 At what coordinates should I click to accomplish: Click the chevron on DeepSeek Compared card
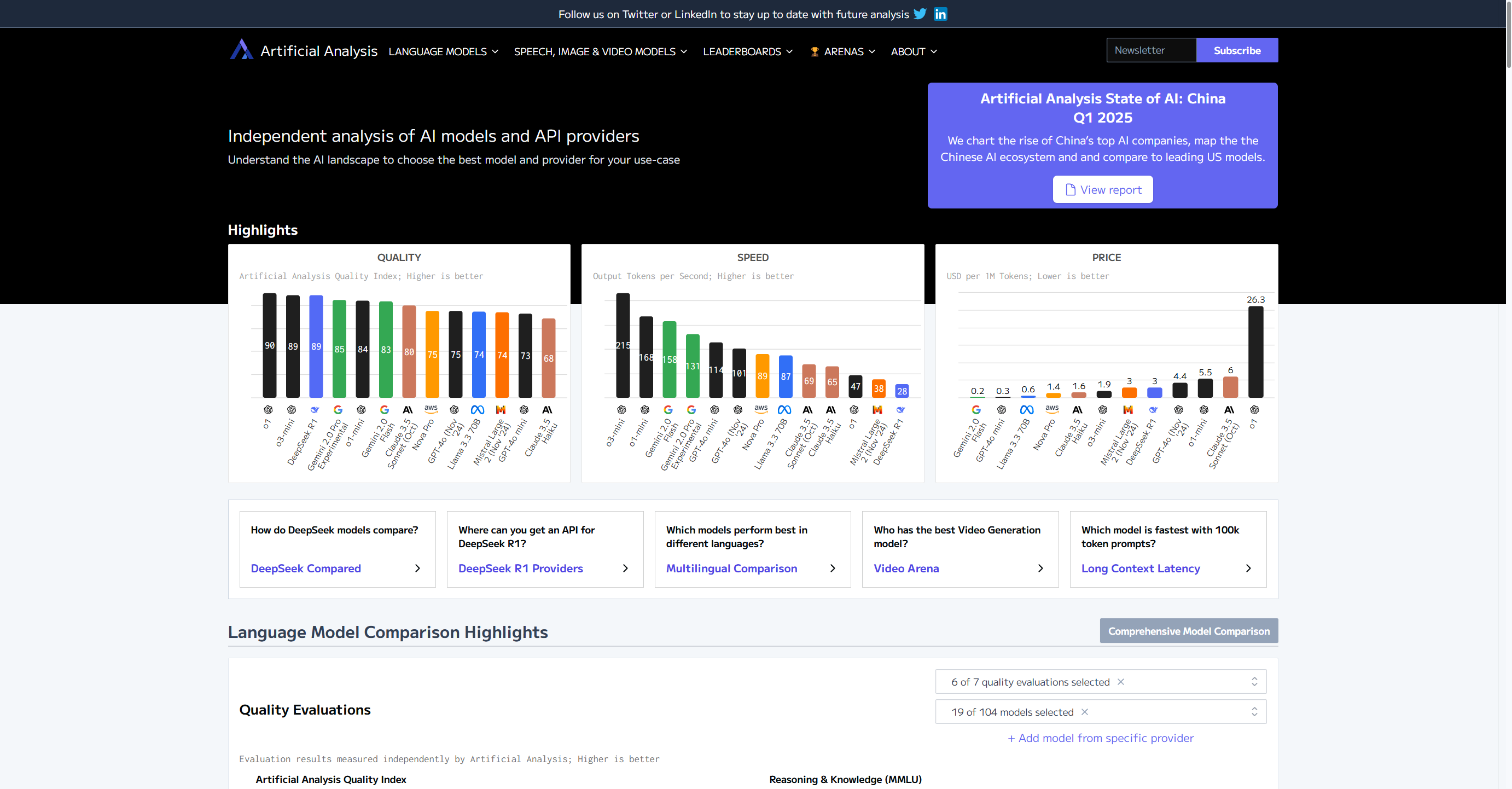coord(417,568)
